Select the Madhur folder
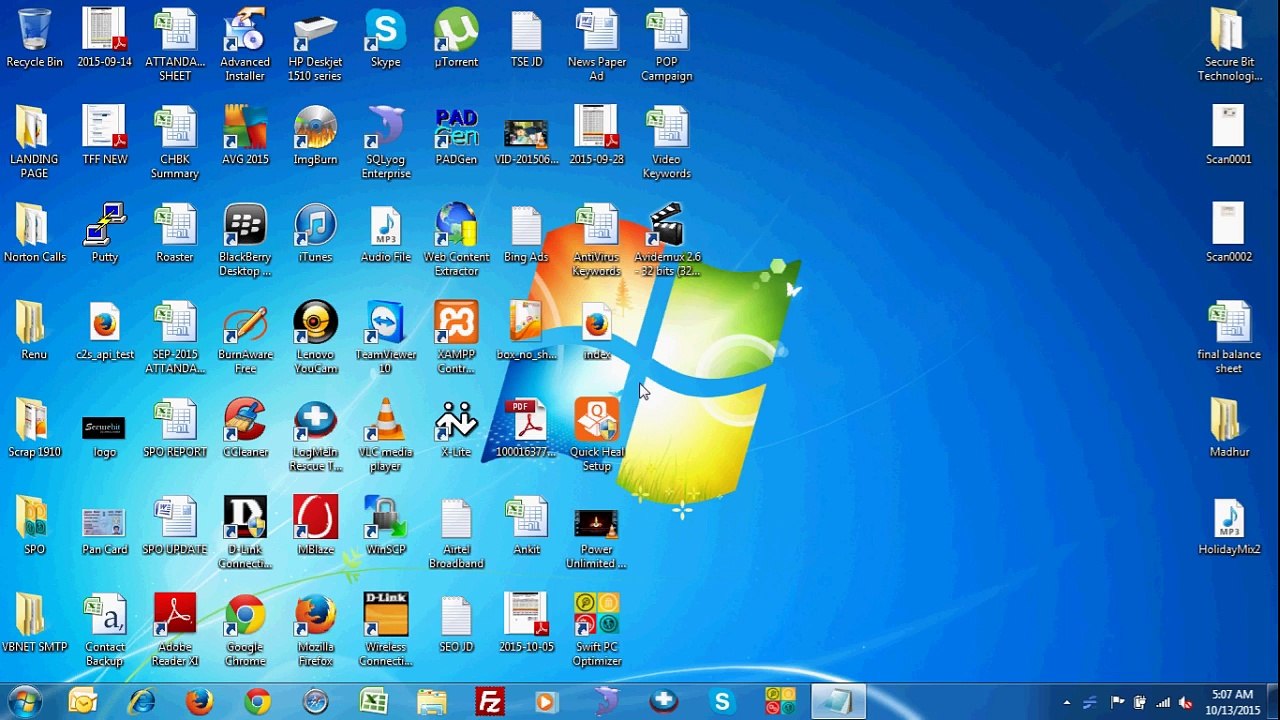Image resolution: width=1280 pixels, height=720 pixels. pos(1229,428)
